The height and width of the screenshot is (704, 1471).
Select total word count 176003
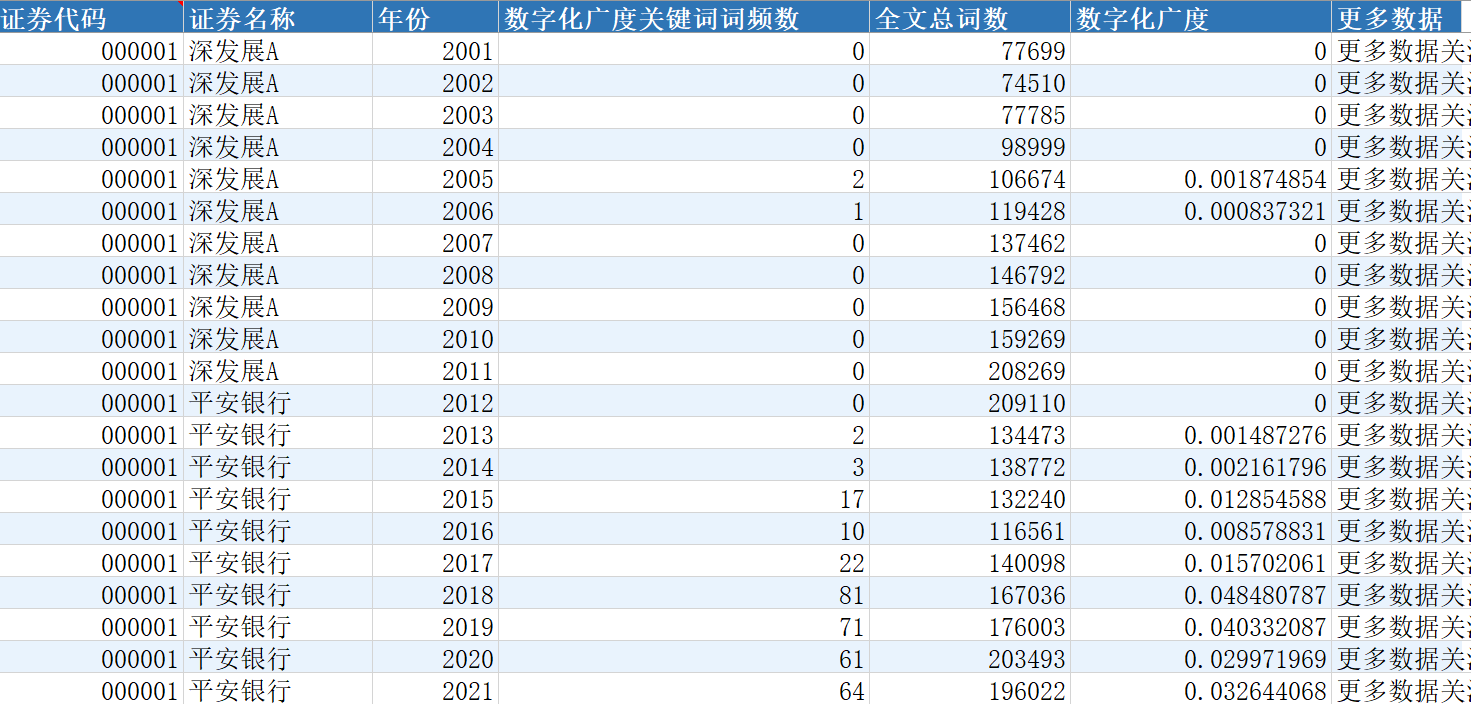(x=970, y=627)
